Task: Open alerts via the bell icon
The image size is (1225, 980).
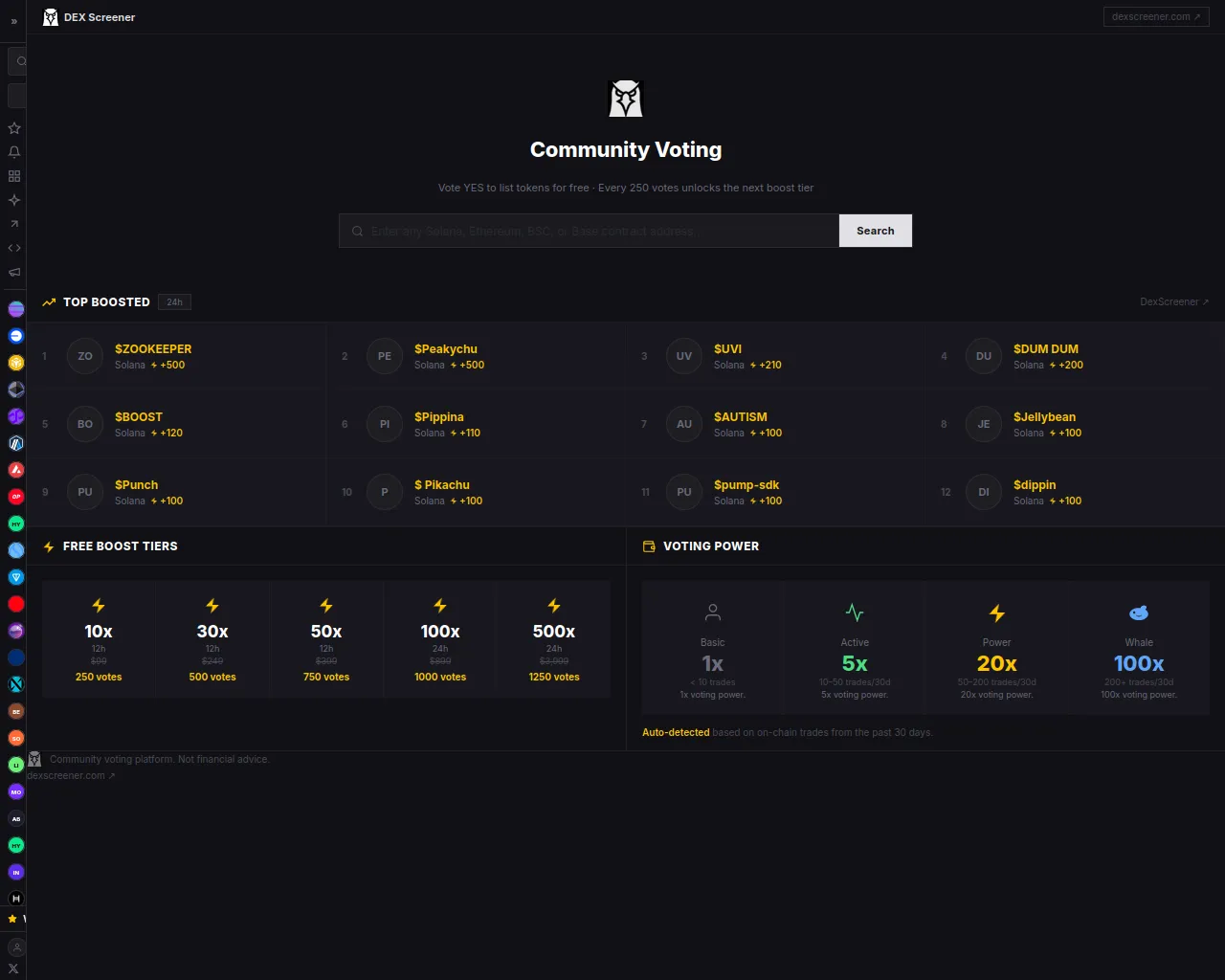Action: [14, 152]
